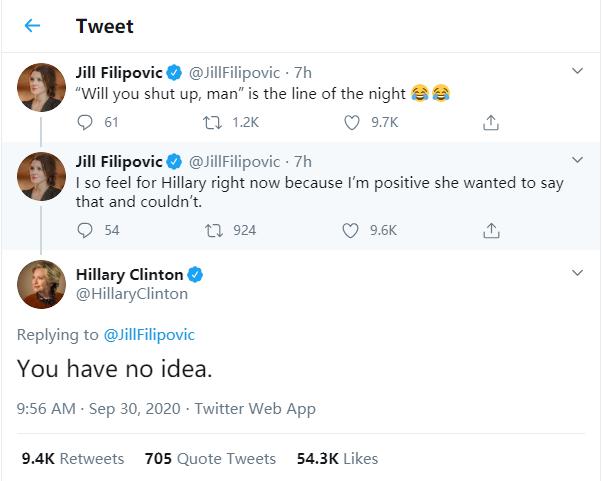
Task: Retweet the "line of the night" tweet
Action: [211, 123]
